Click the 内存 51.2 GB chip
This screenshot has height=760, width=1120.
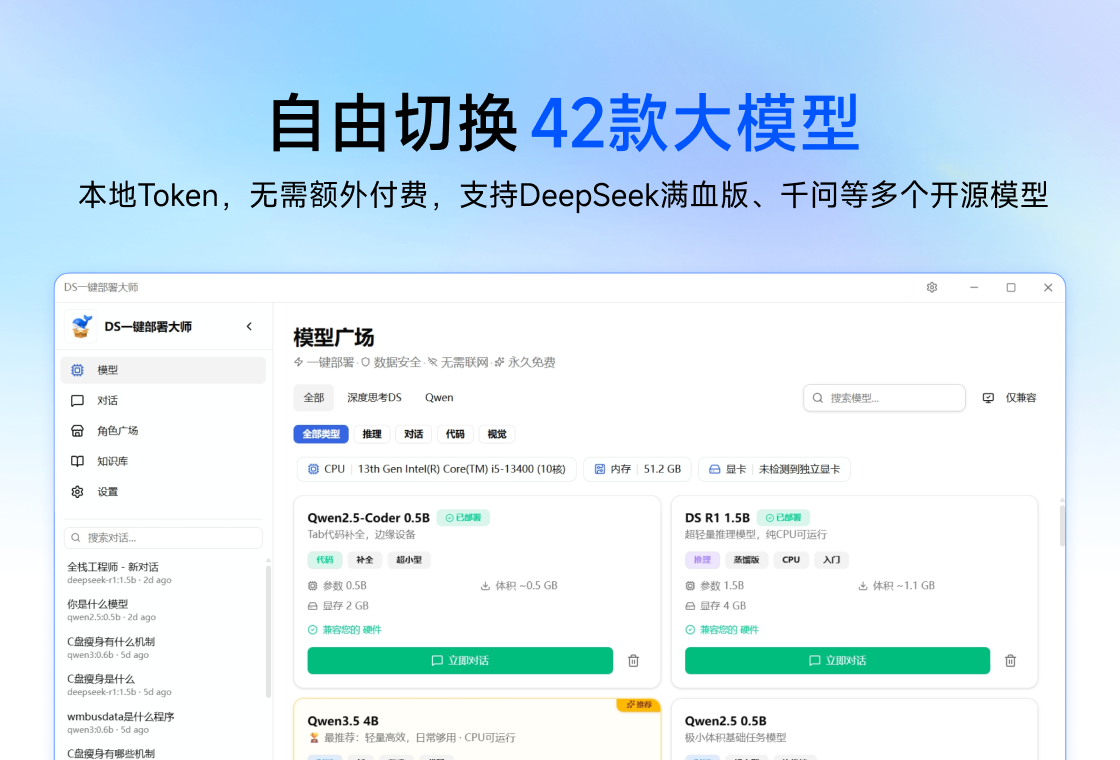coord(637,469)
